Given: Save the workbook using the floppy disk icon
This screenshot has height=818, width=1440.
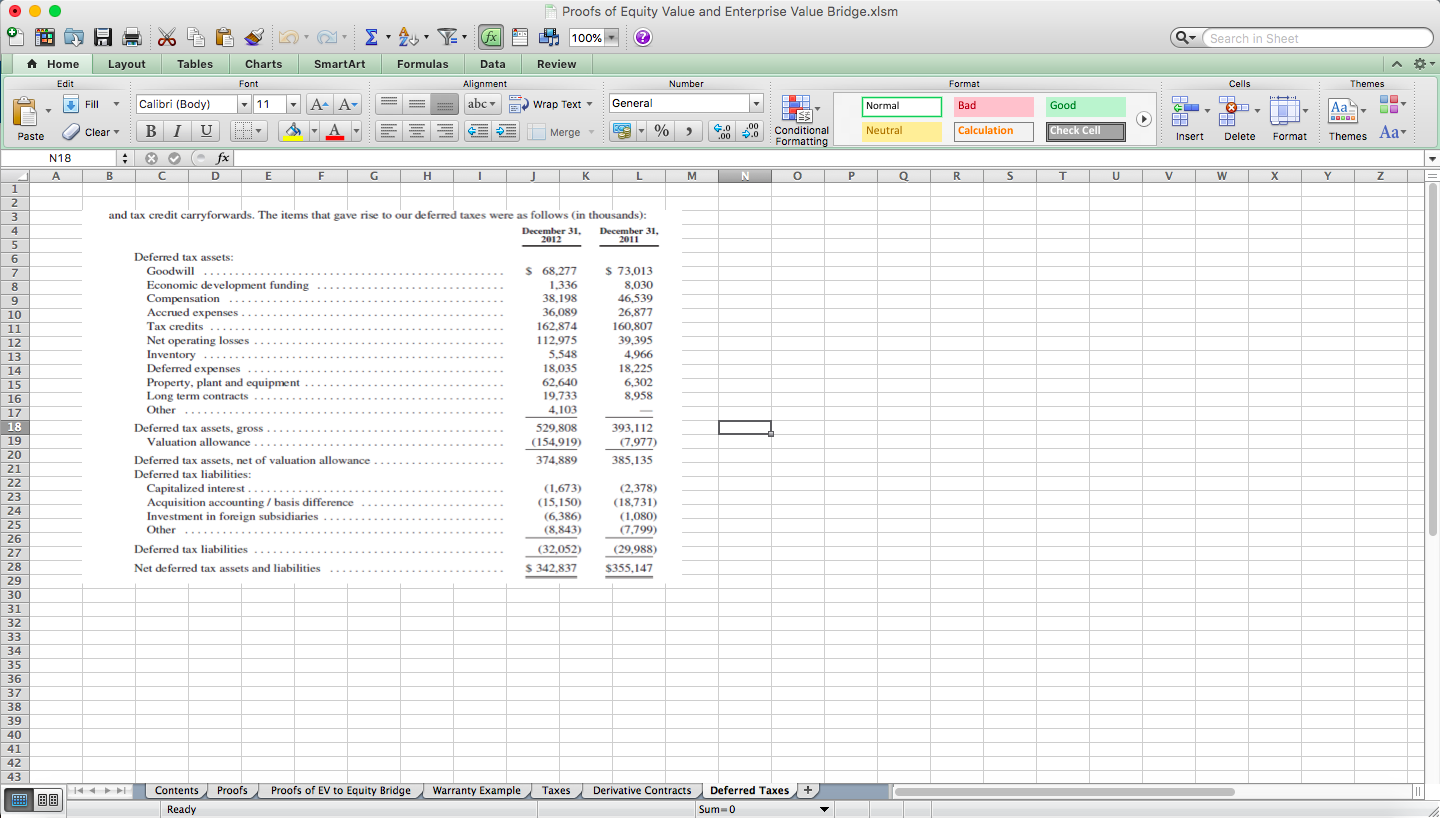Looking at the screenshot, I should [103, 38].
